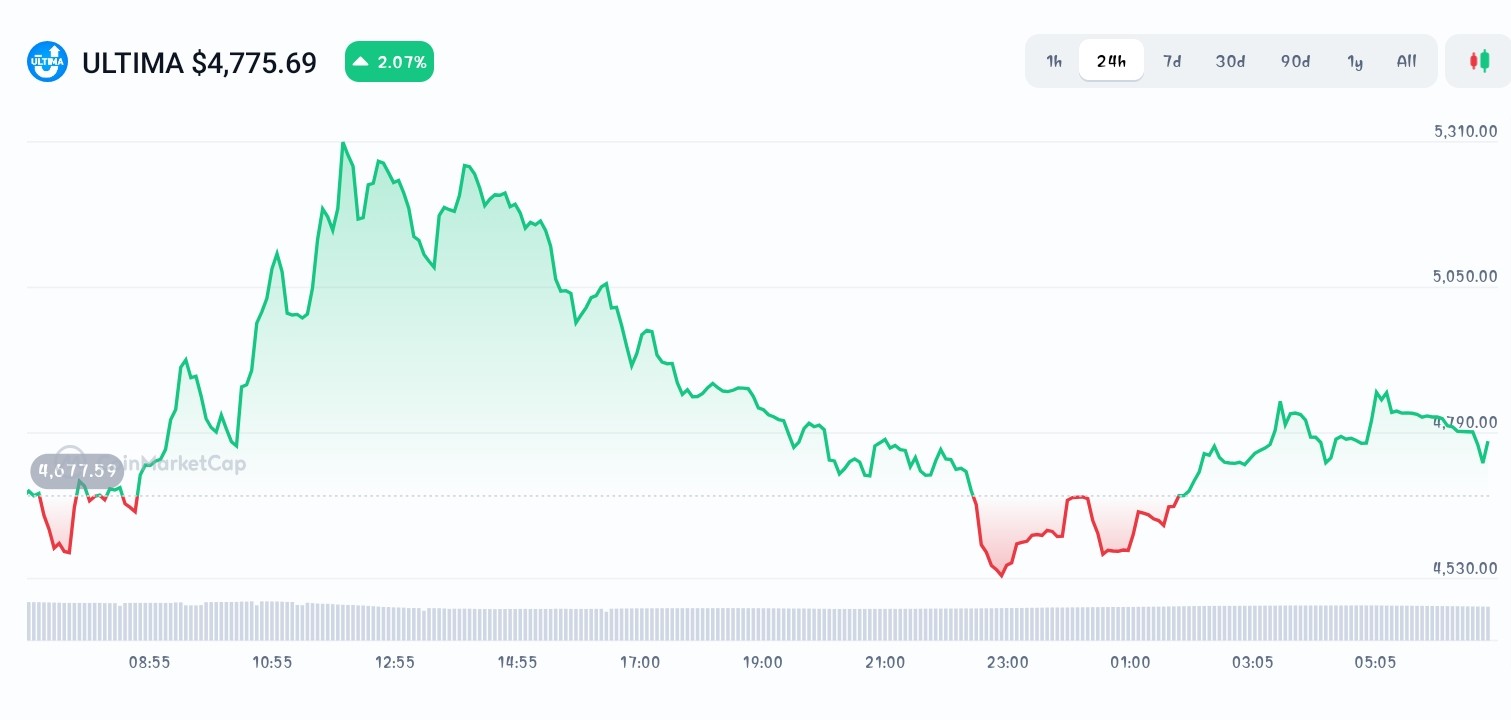Click the 08:55 time axis label
This screenshot has width=1511, height=720.
click(149, 662)
